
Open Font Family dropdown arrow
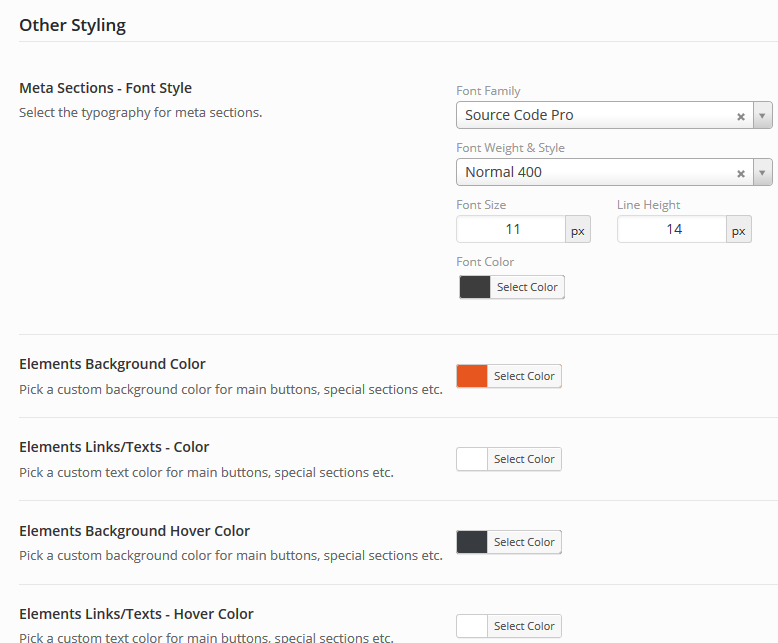(x=762, y=116)
